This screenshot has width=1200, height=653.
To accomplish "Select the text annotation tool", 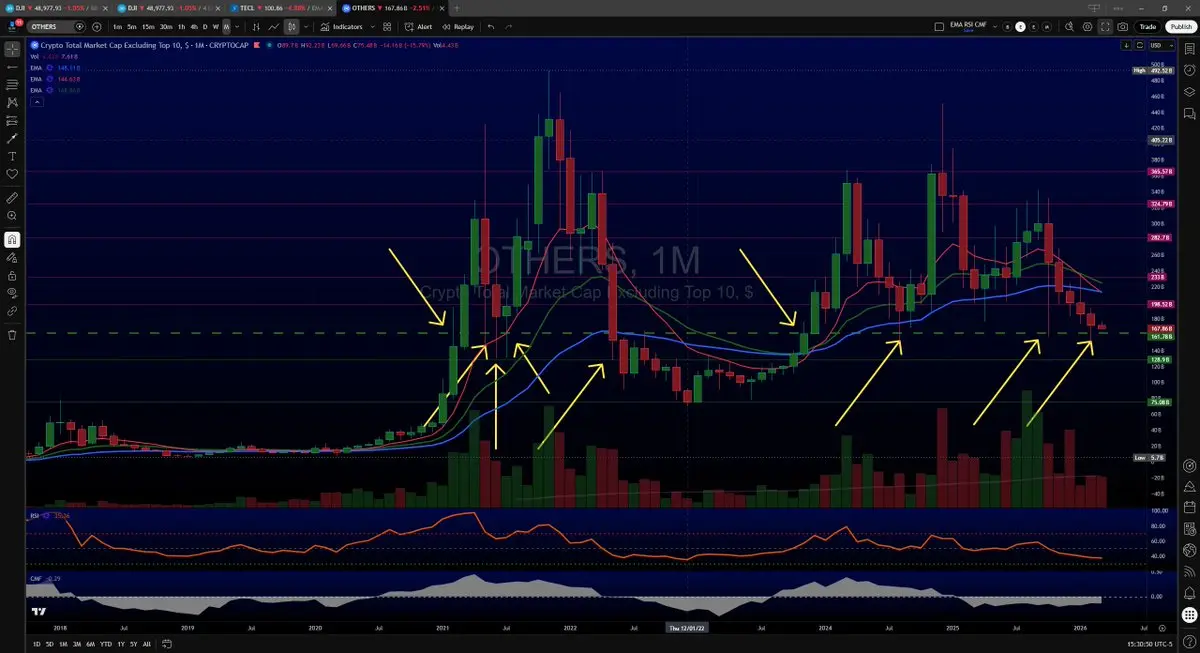I will [12, 156].
